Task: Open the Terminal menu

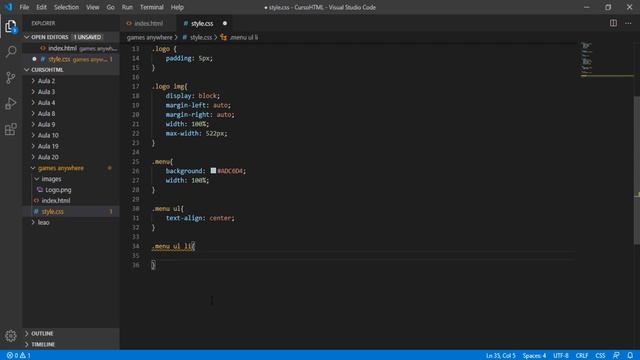Action: coord(151,7)
